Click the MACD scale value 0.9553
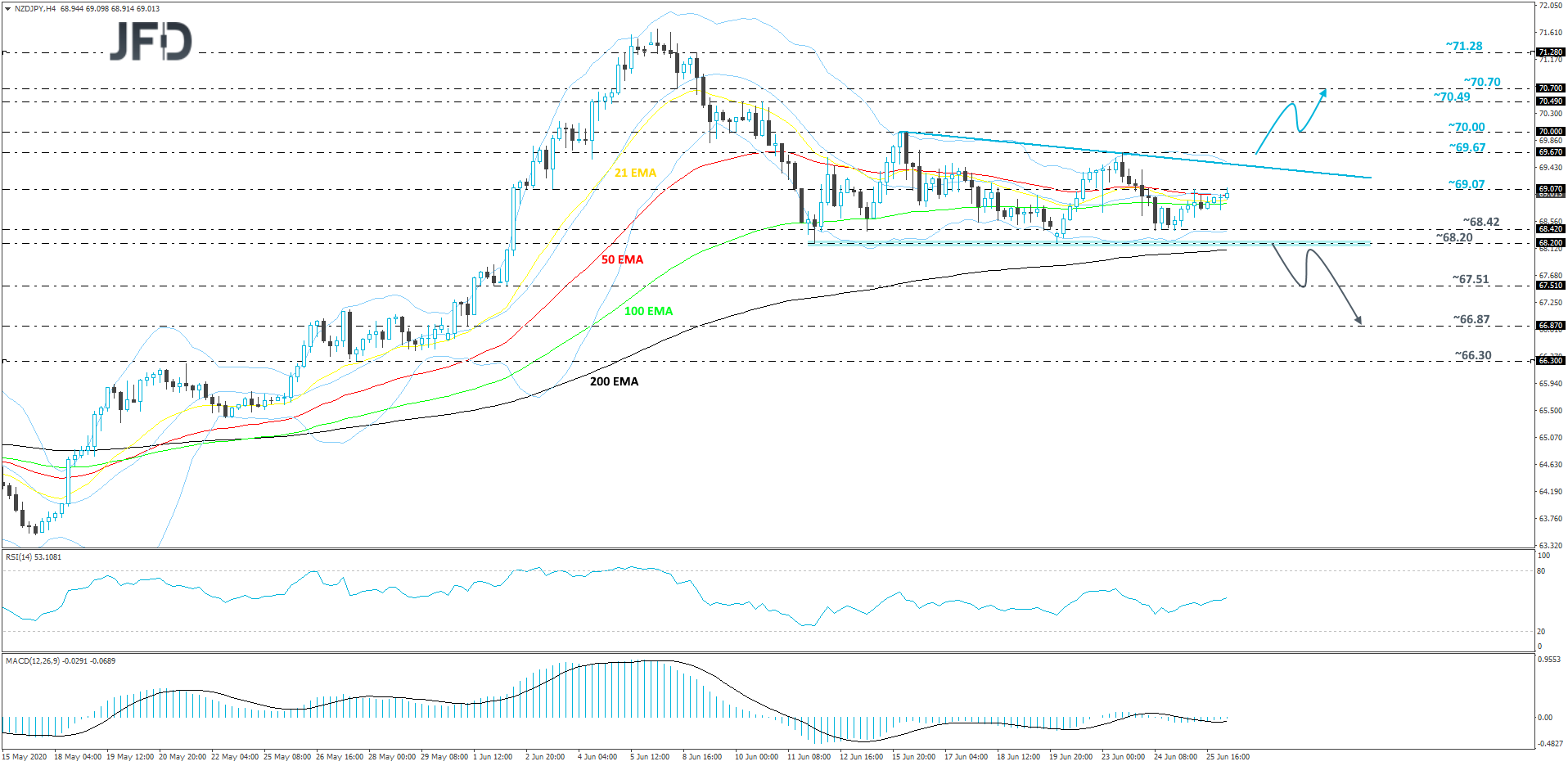Screen dimensions: 1568x766 (1550, 659)
